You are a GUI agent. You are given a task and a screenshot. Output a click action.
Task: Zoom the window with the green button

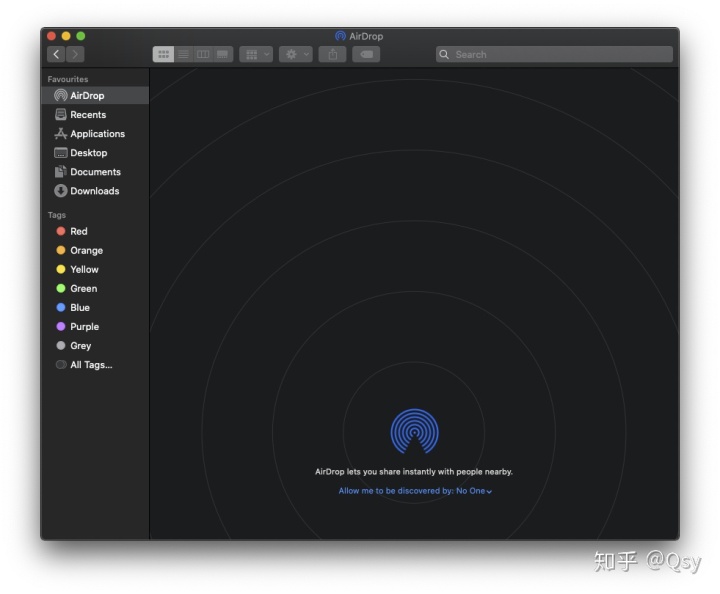tap(81, 36)
